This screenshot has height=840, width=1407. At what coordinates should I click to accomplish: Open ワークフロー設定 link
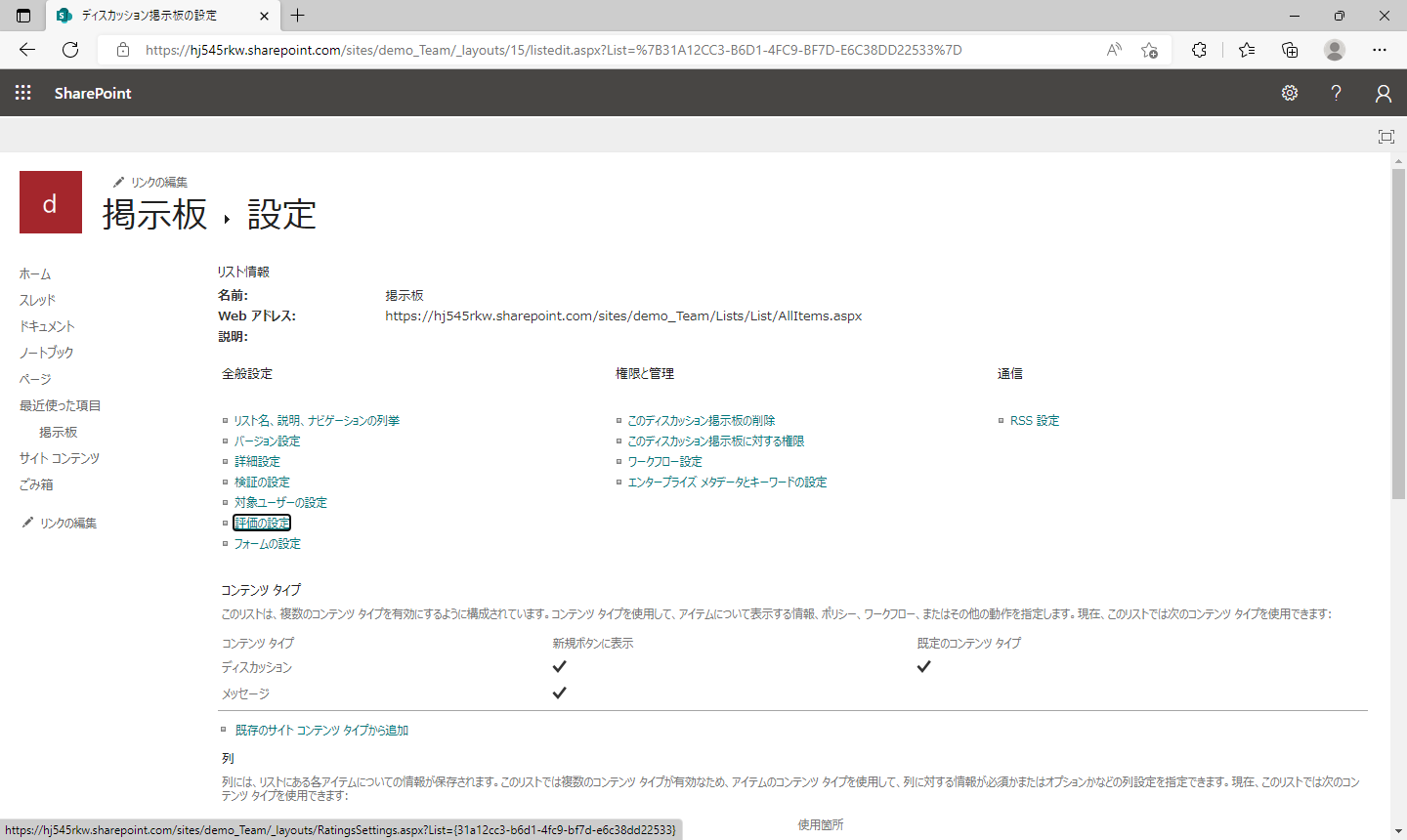(x=664, y=461)
